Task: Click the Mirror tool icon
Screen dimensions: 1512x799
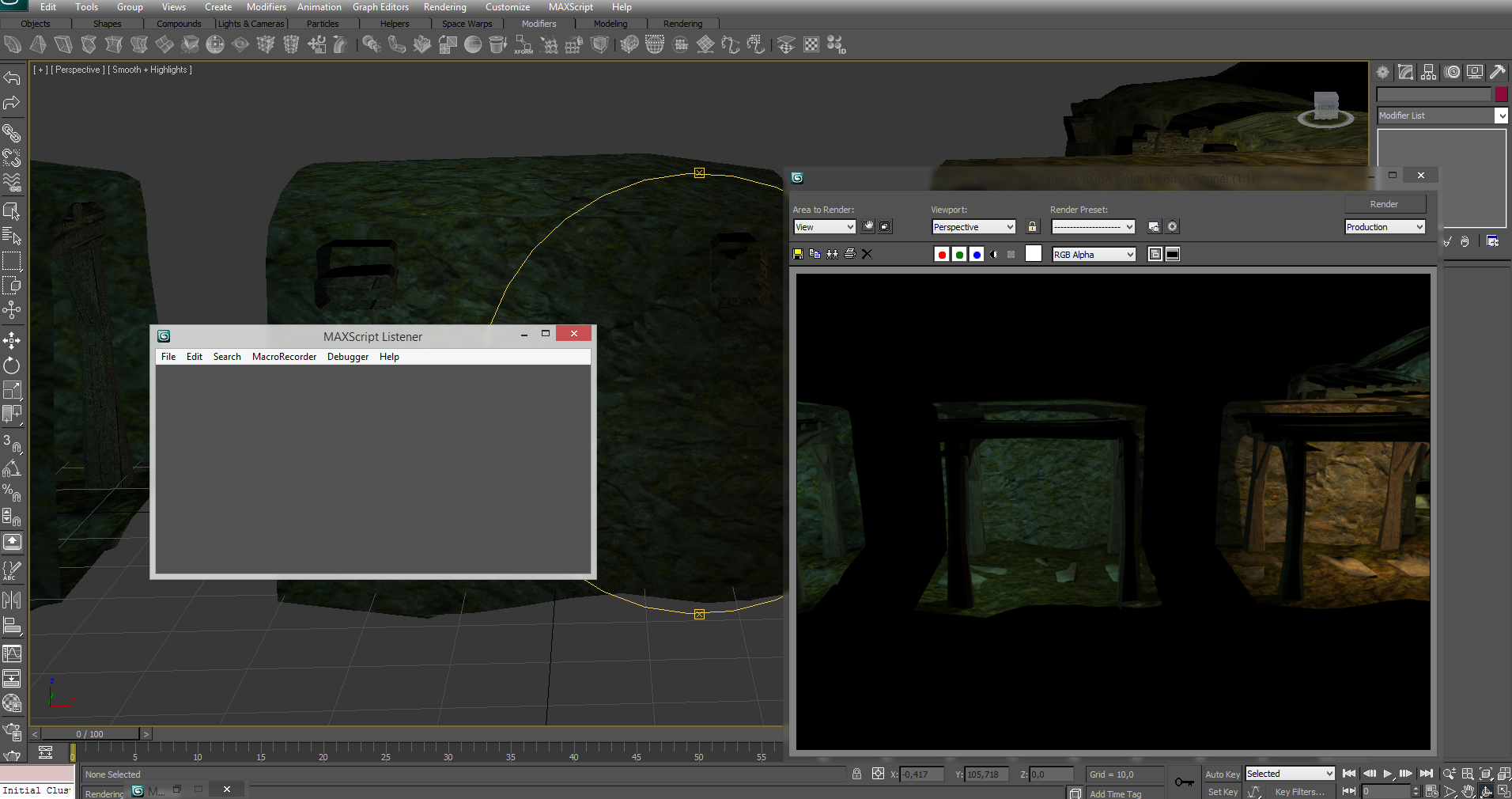Action: coord(12,600)
